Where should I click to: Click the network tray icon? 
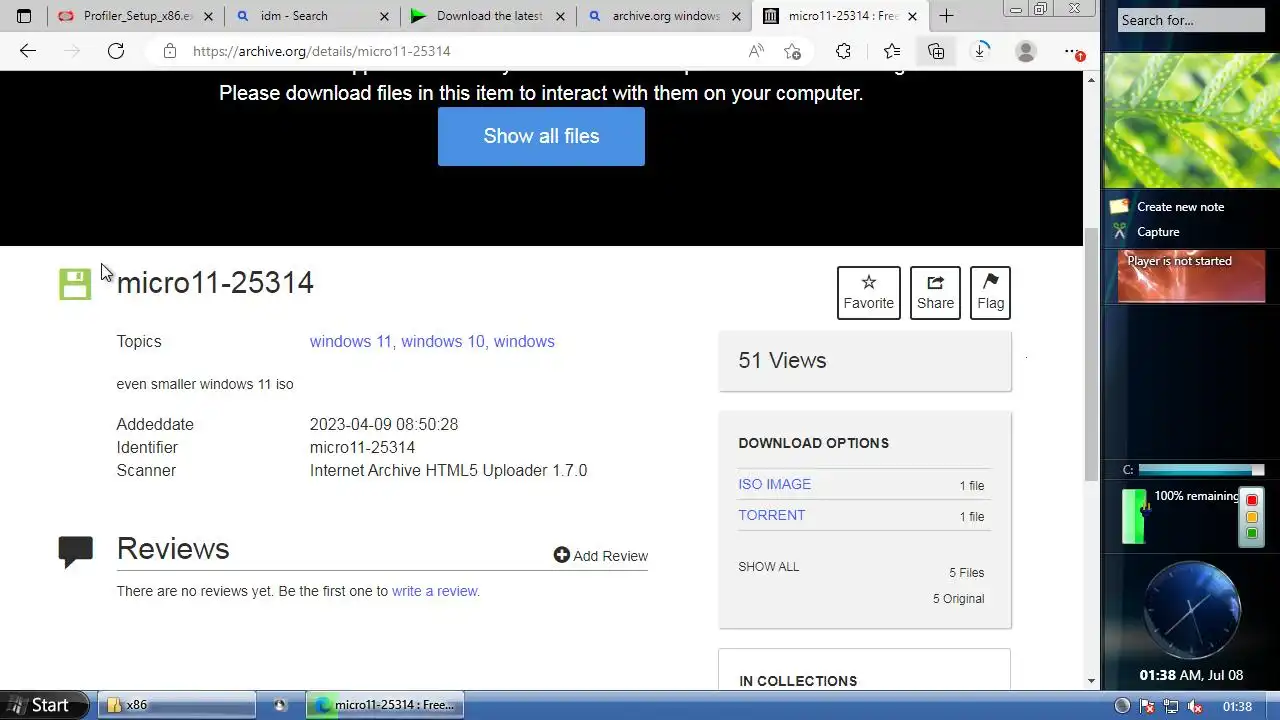tap(1171, 706)
